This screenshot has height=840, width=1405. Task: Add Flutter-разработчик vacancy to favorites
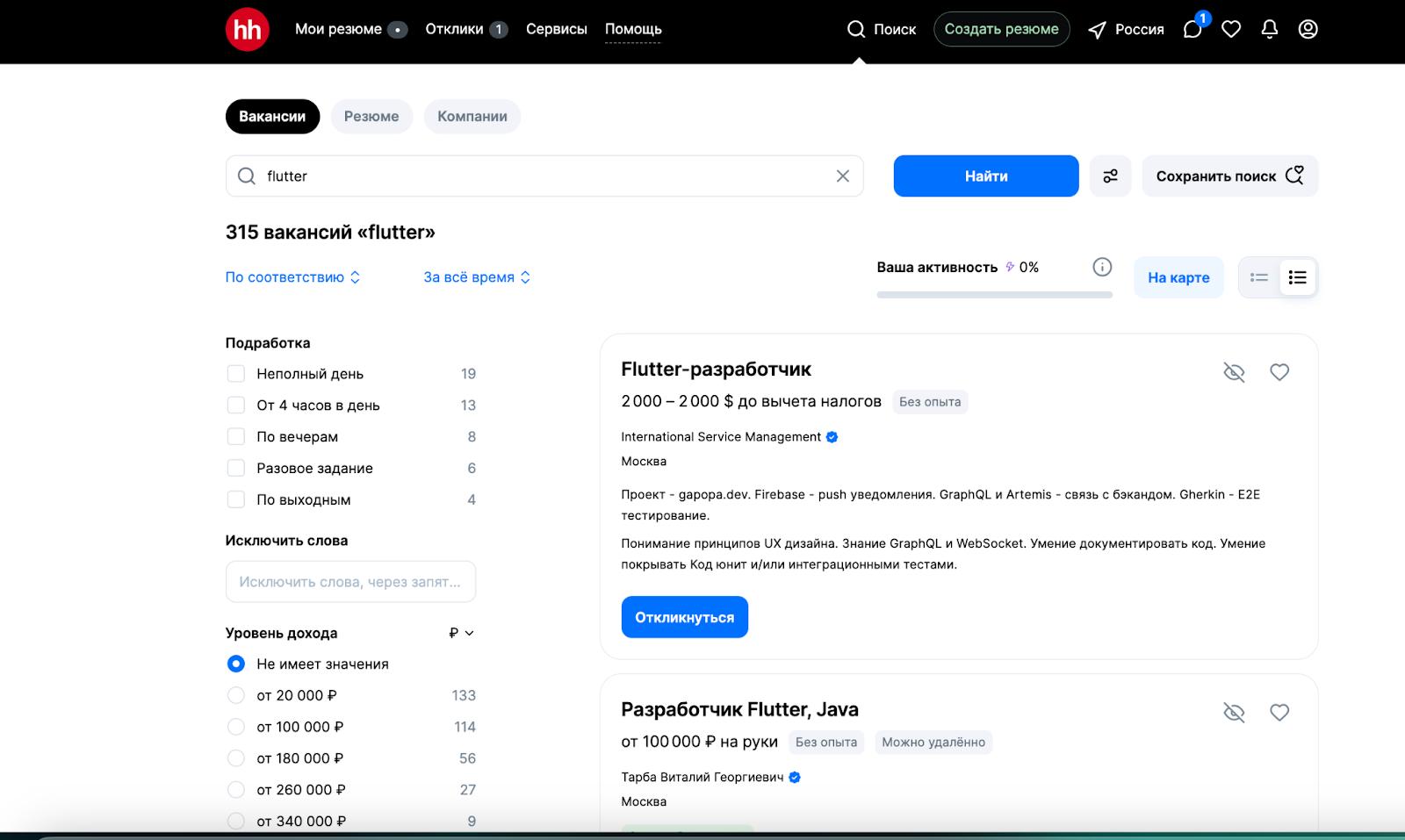tap(1279, 372)
